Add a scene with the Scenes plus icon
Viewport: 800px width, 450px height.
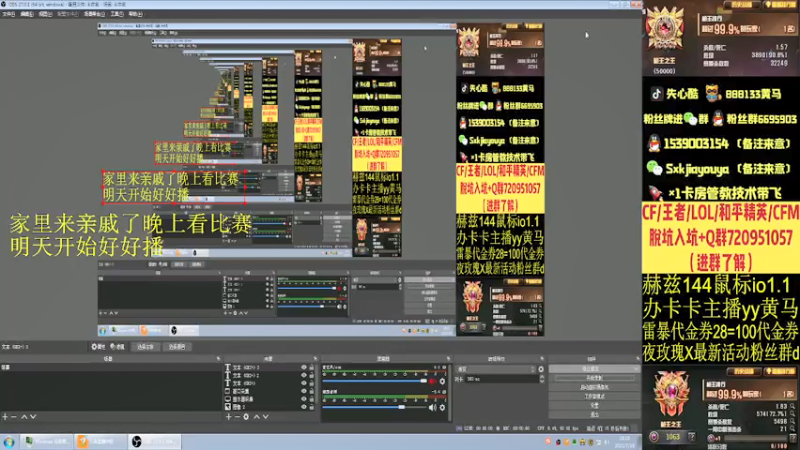click(x=5, y=417)
